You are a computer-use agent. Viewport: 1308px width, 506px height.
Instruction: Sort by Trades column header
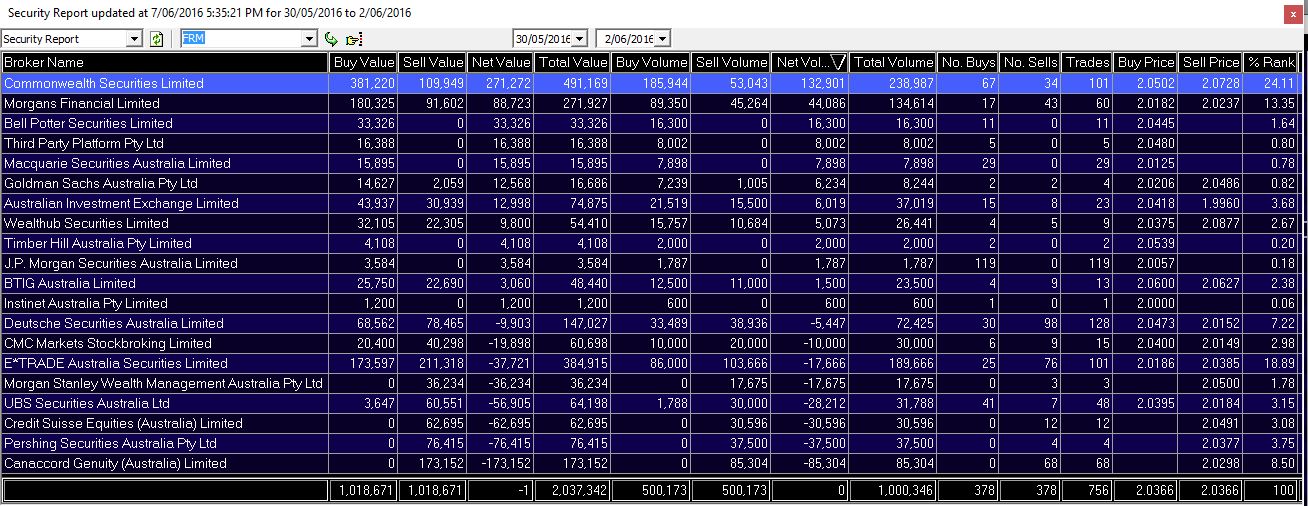(1089, 62)
